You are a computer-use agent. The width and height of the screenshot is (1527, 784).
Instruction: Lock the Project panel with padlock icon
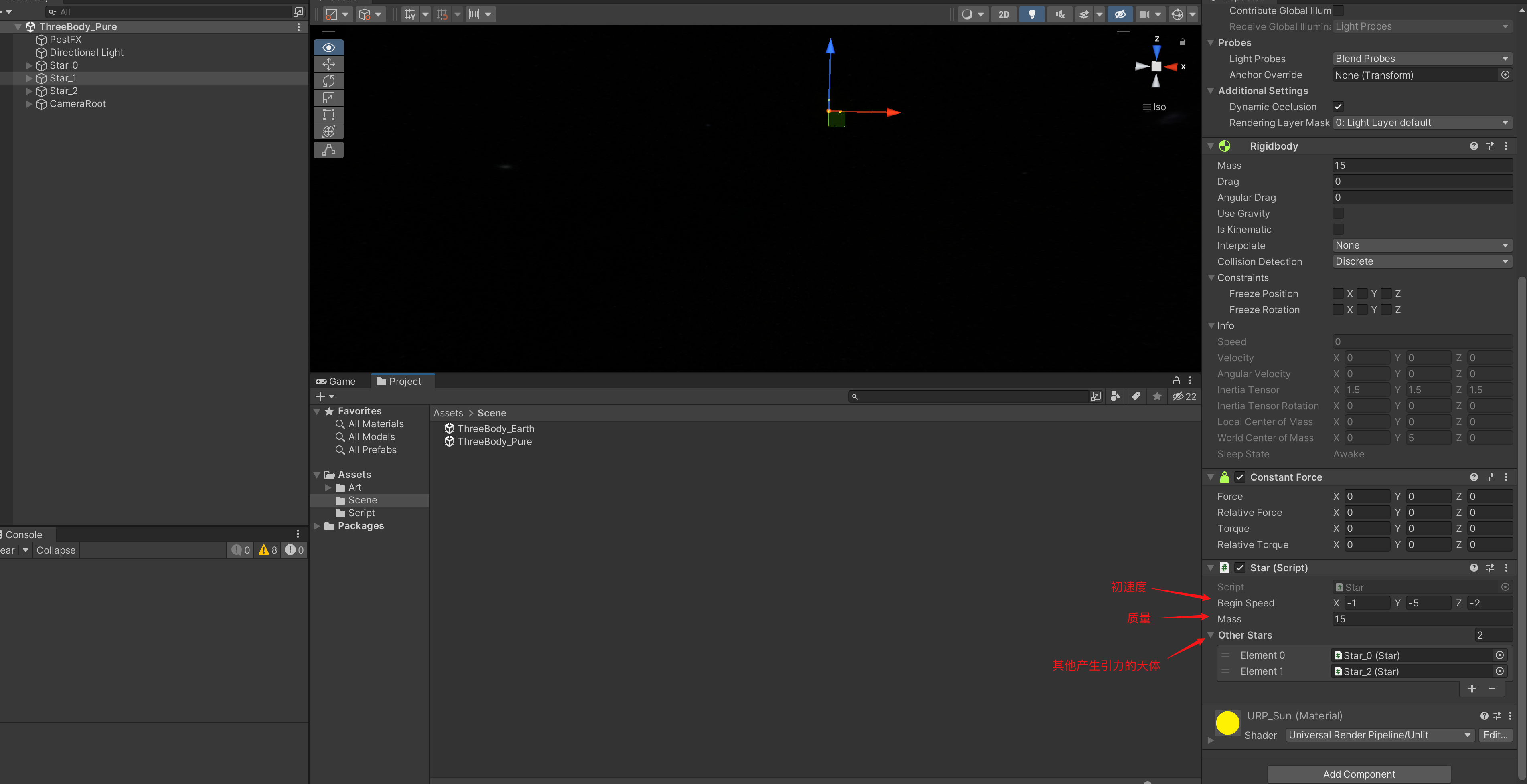[1177, 381]
